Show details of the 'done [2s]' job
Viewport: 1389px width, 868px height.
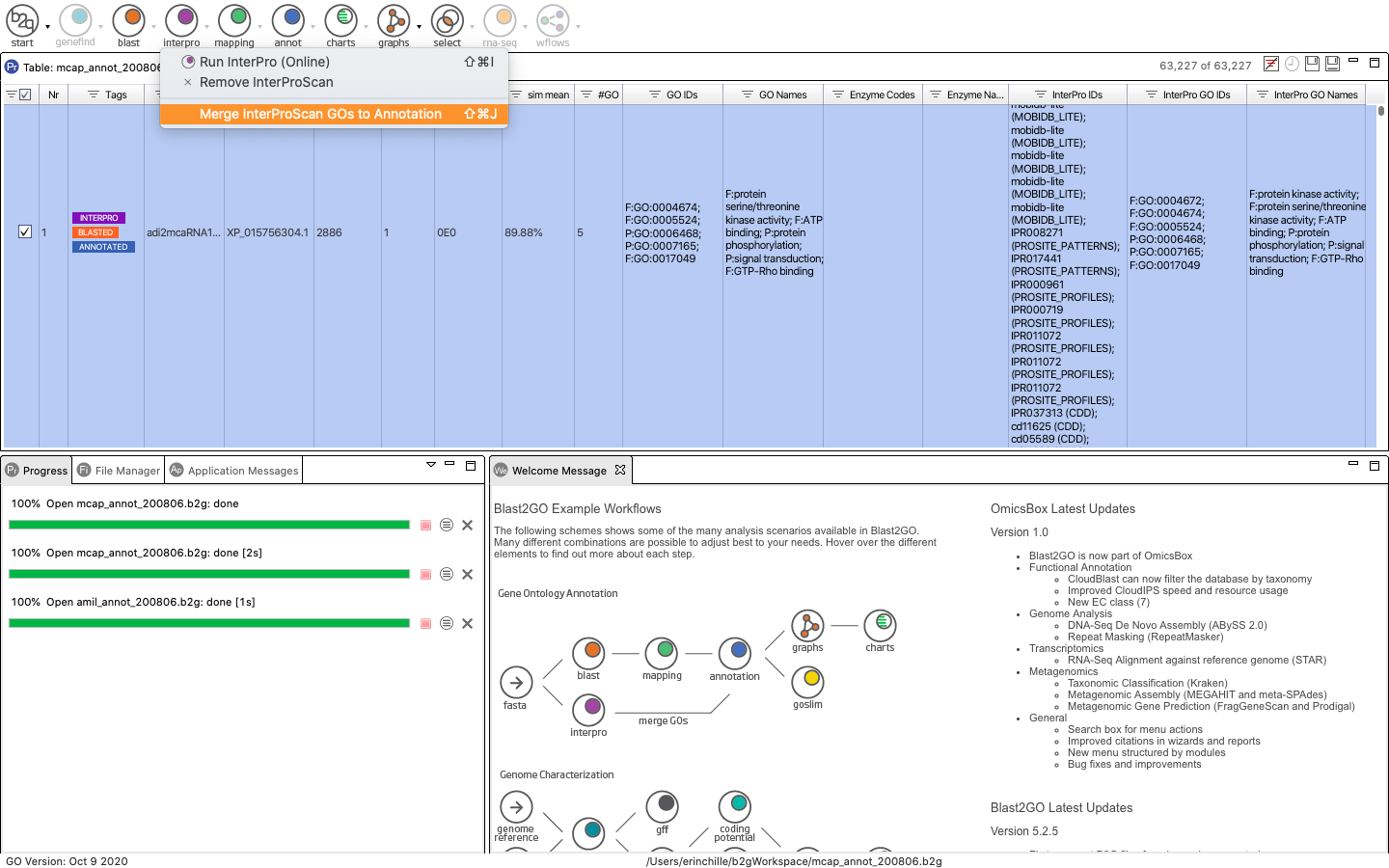pyautogui.click(x=447, y=575)
